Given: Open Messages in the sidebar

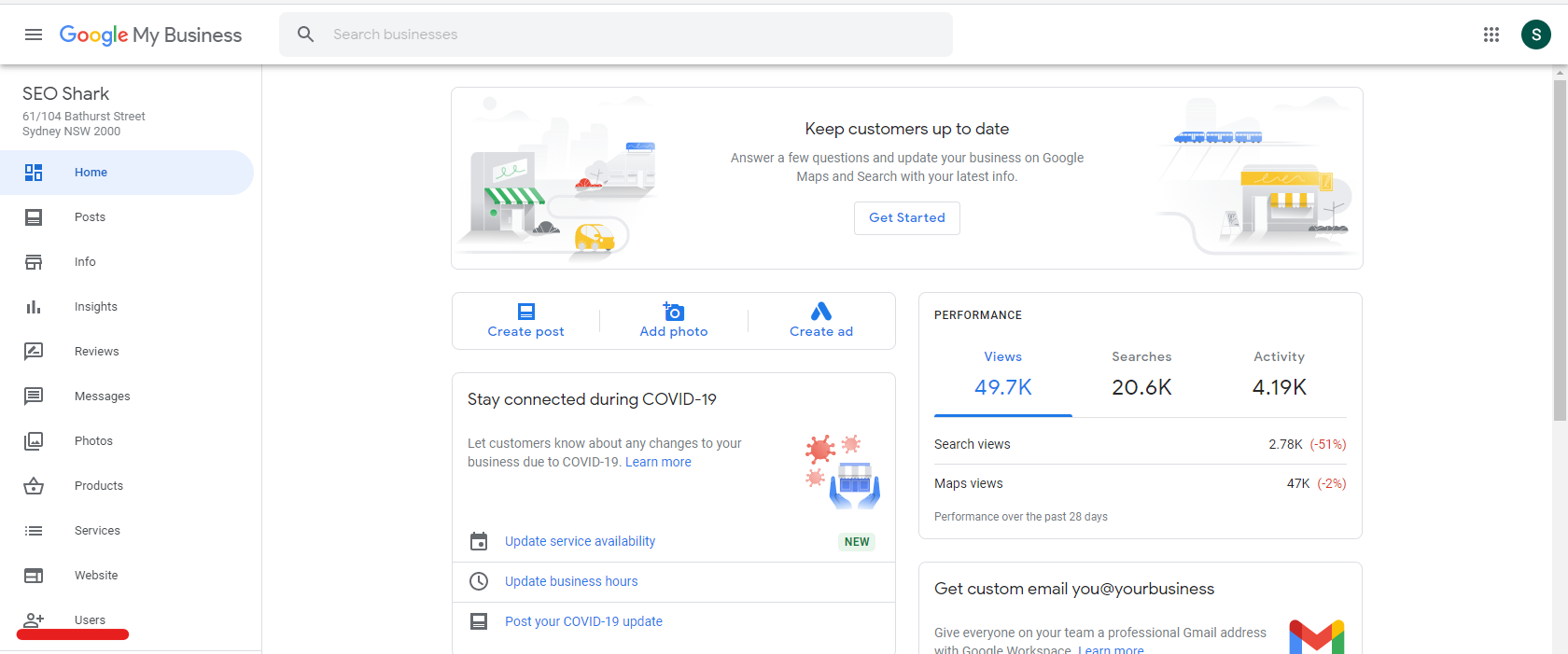Looking at the screenshot, I should coord(127,397).
